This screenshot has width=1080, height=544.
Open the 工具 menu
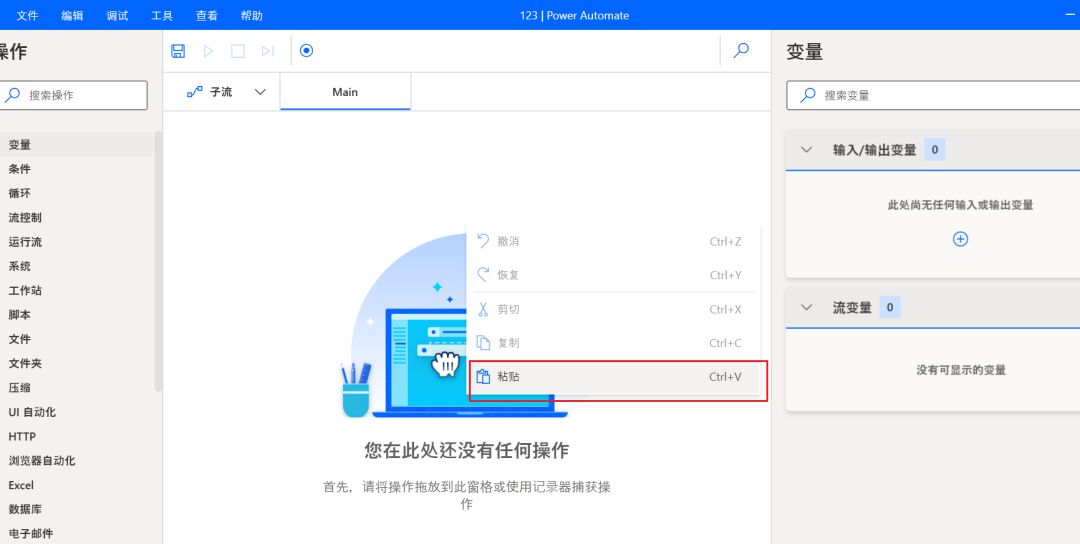coord(162,15)
